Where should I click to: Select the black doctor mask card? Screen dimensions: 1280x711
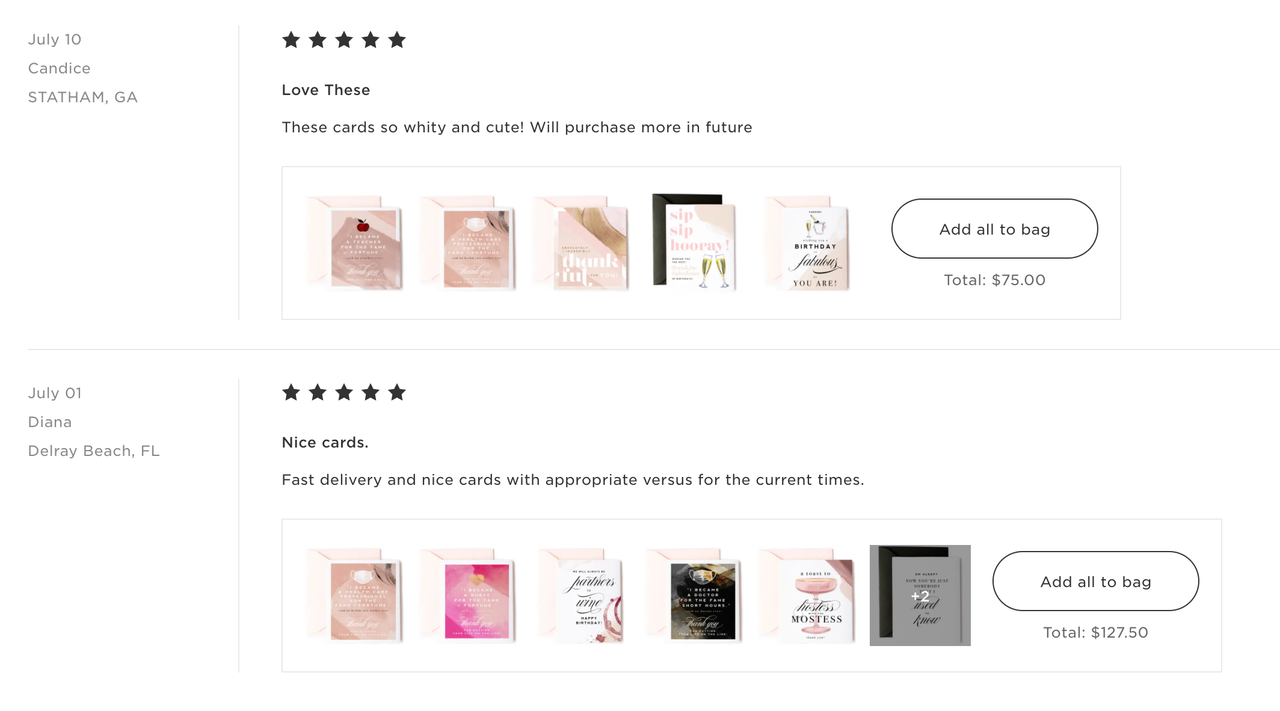pyautogui.click(x=703, y=597)
